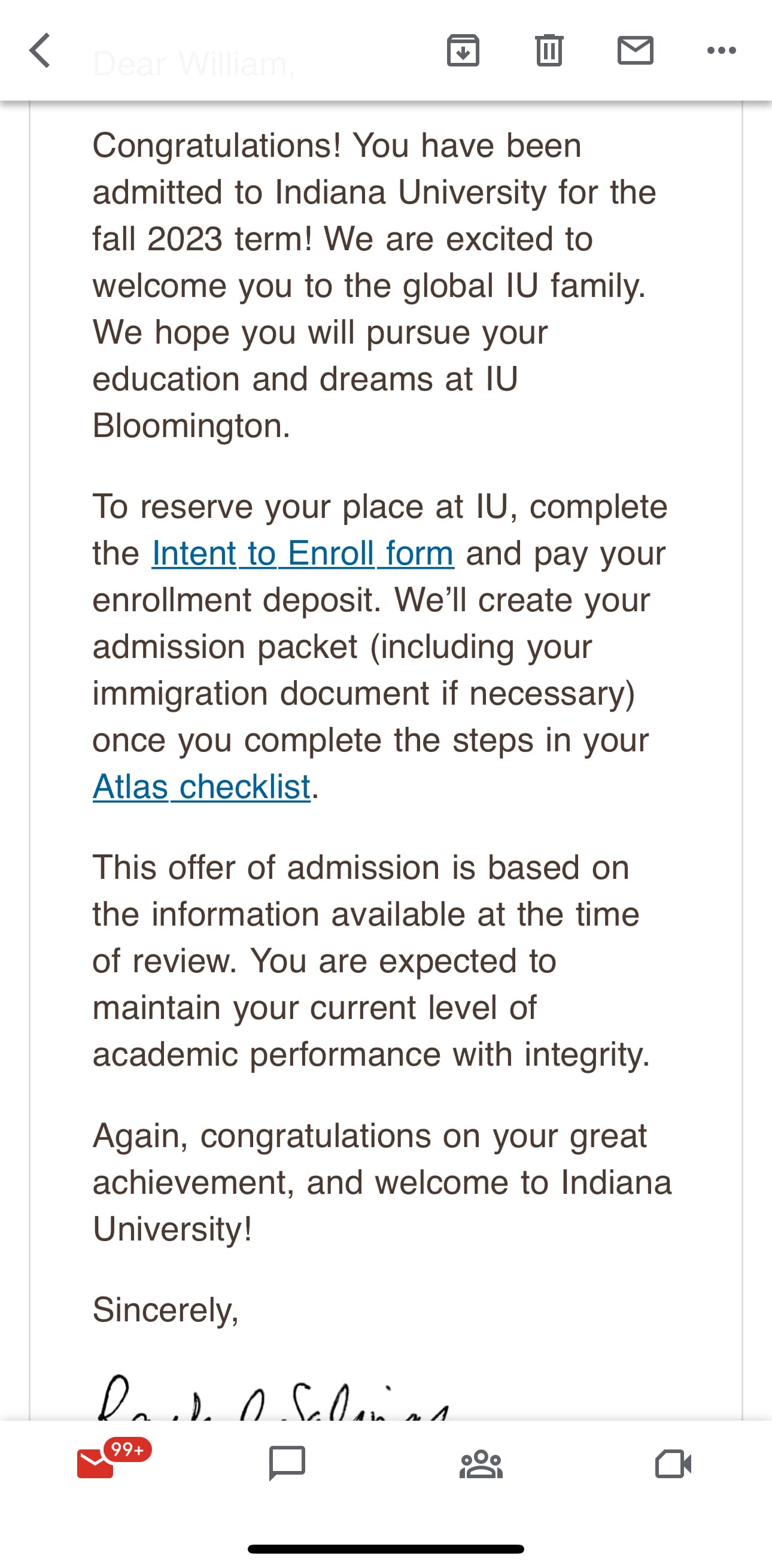Image resolution: width=772 pixels, height=1568 pixels.
Task: Delete the email with trash icon
Action: 549,50
